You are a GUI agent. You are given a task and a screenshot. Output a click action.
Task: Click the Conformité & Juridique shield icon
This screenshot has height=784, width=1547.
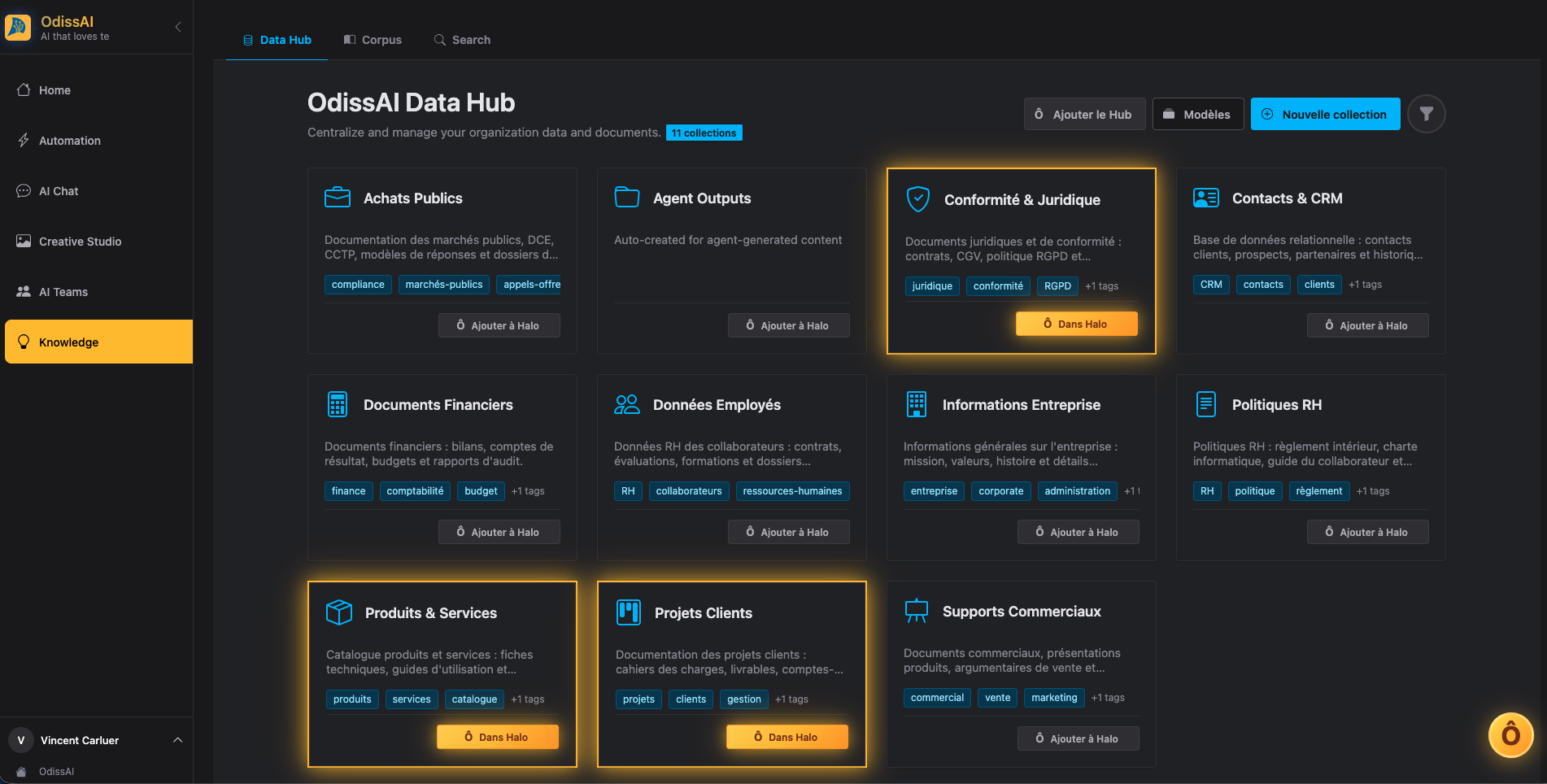917,199
